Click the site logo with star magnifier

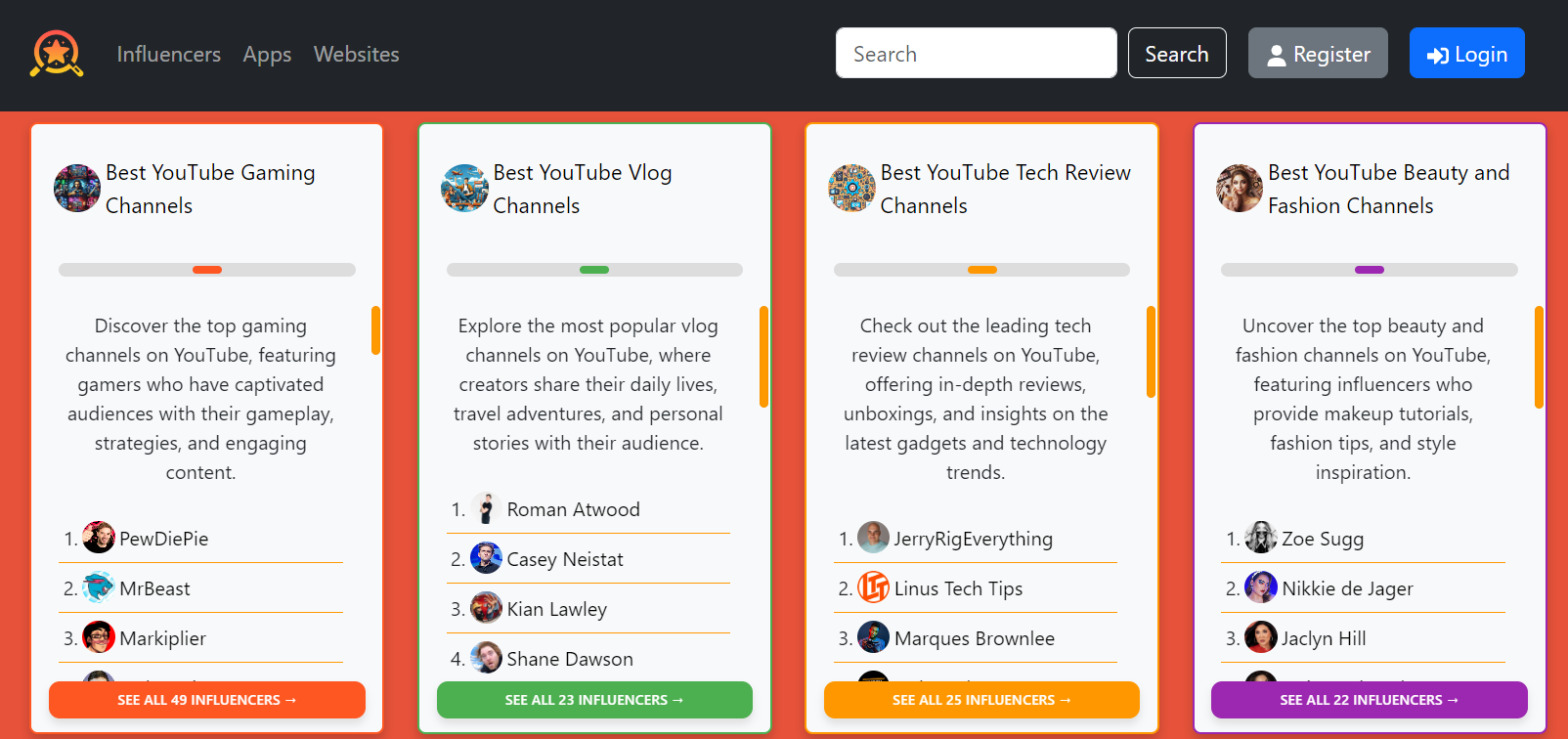click(x=57, y=53)
